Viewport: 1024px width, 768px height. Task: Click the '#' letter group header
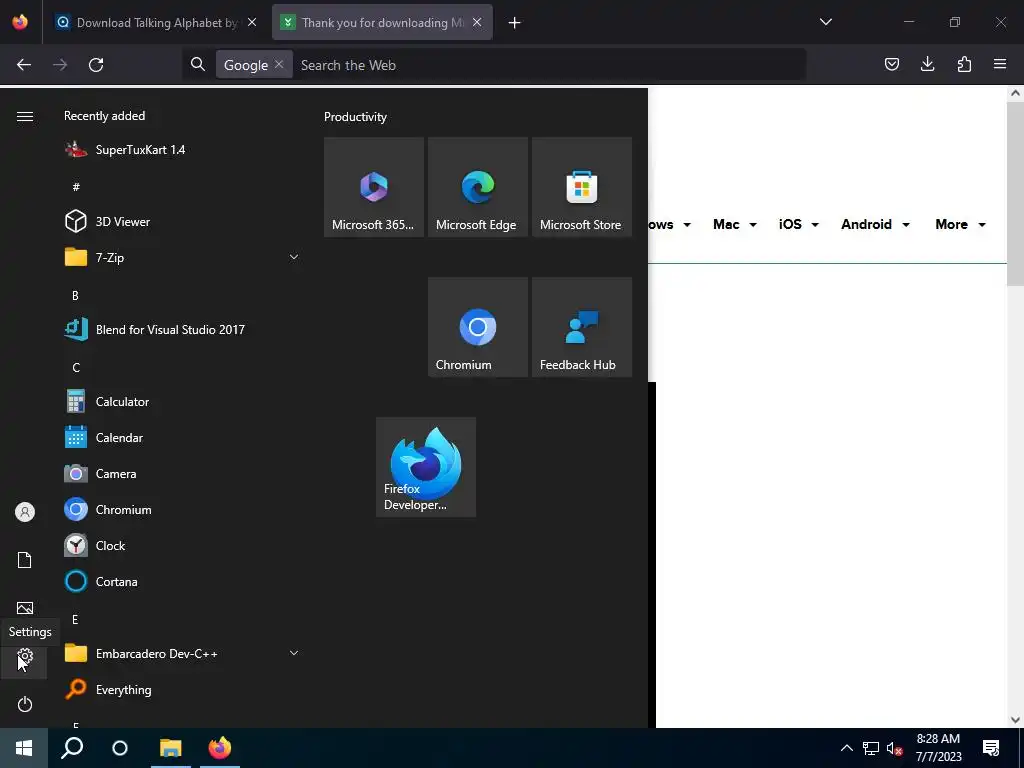click(x=76, y=187)
